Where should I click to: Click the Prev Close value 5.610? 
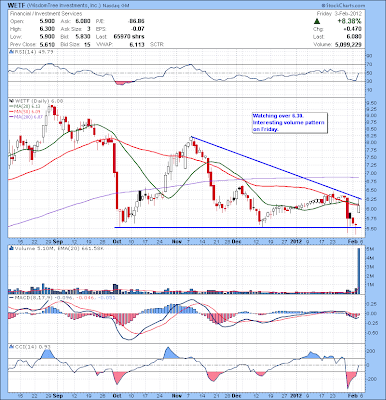47,44
